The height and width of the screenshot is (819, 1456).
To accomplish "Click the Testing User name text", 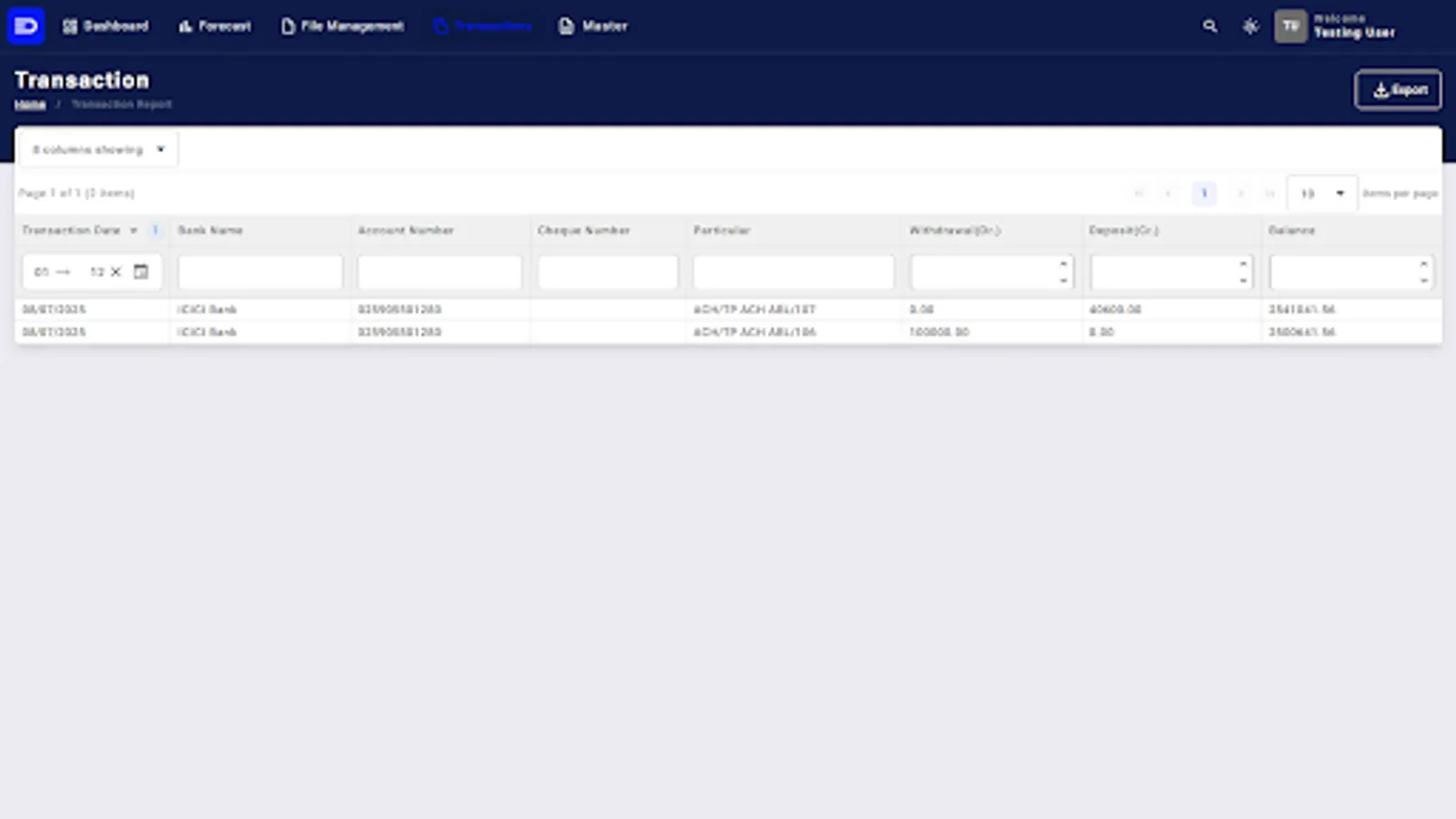I will [1354, 33].
